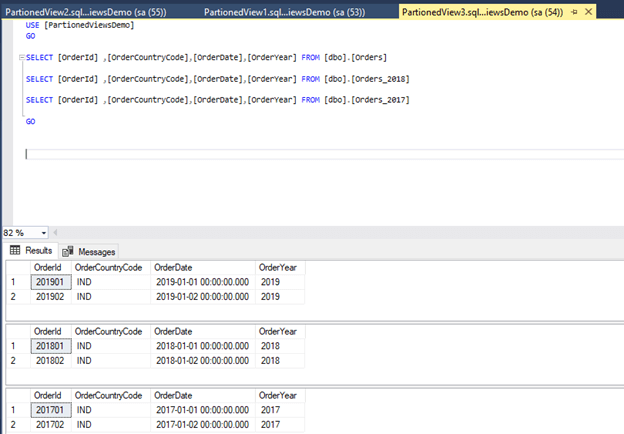
Task: Select cell 2019-01-02 00:00:00.000
Action: 203,297
